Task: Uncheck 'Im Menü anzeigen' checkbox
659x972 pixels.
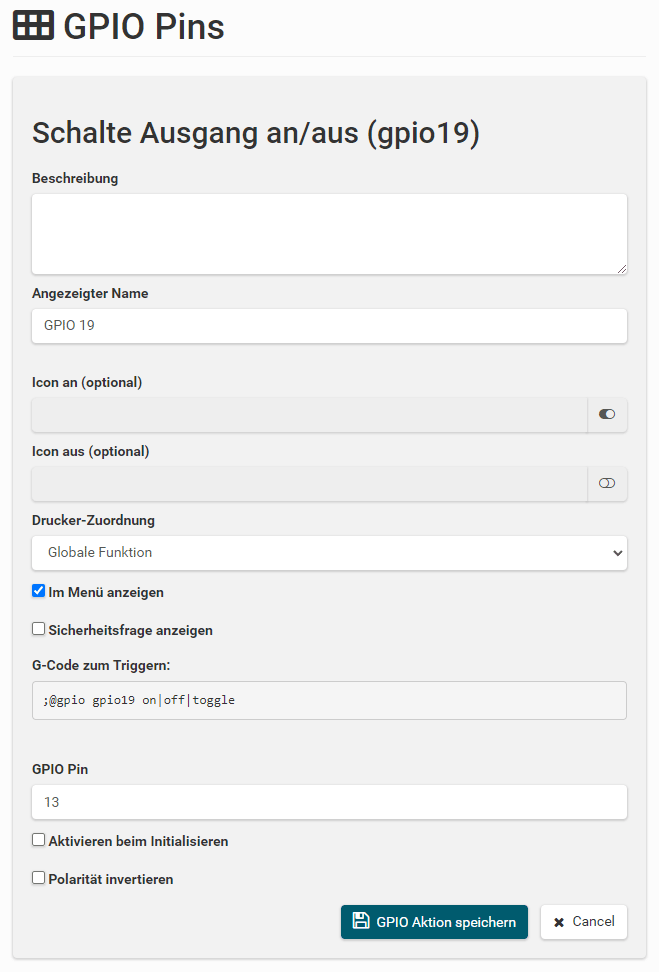Action: (38, 591)
